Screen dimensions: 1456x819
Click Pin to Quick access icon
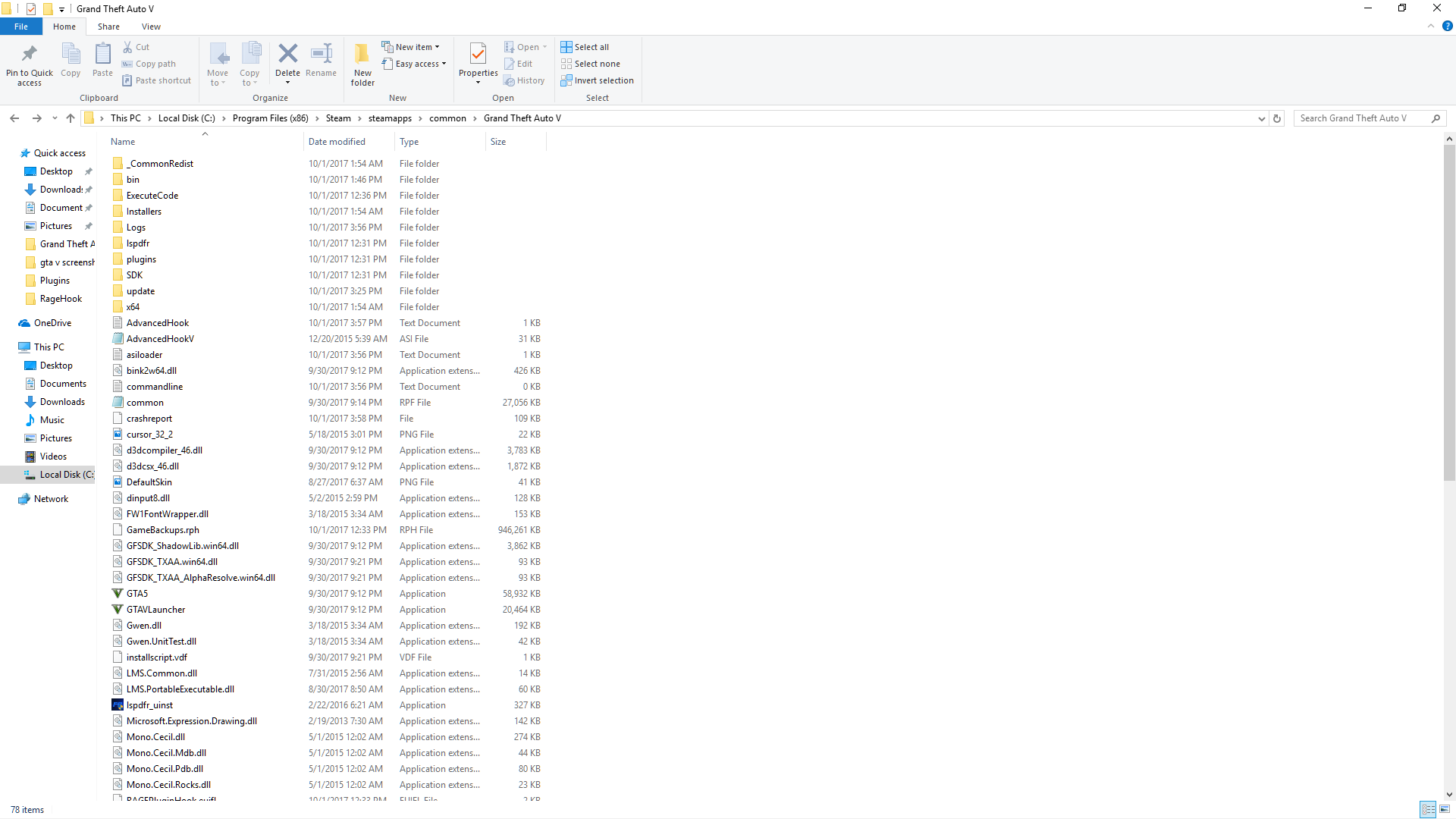(30, 55)
